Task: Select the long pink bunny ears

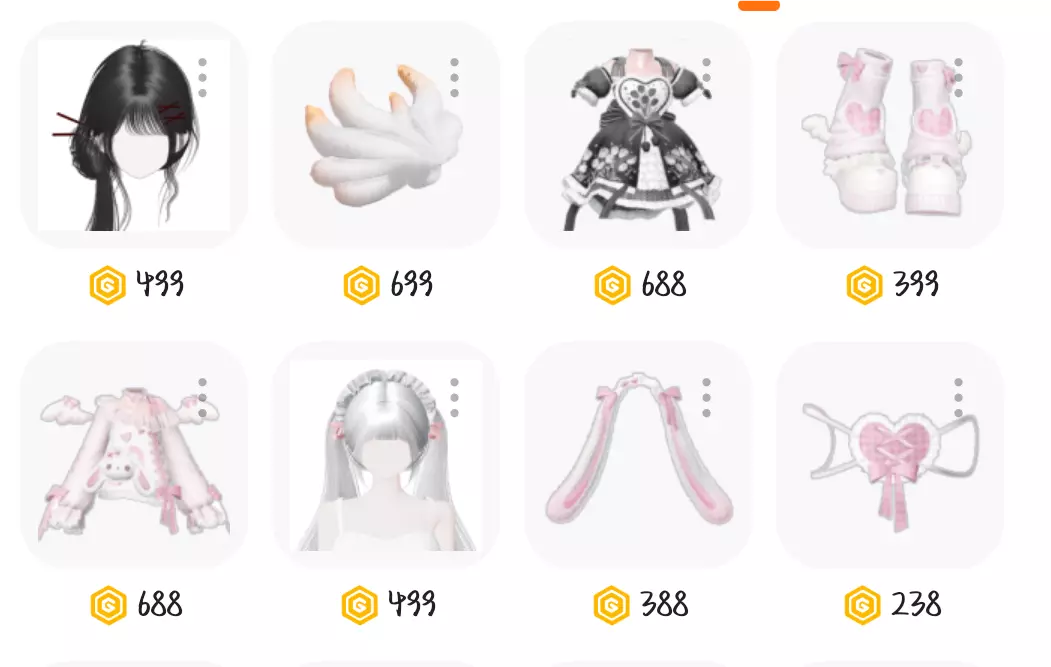Action: pos(638,455)
